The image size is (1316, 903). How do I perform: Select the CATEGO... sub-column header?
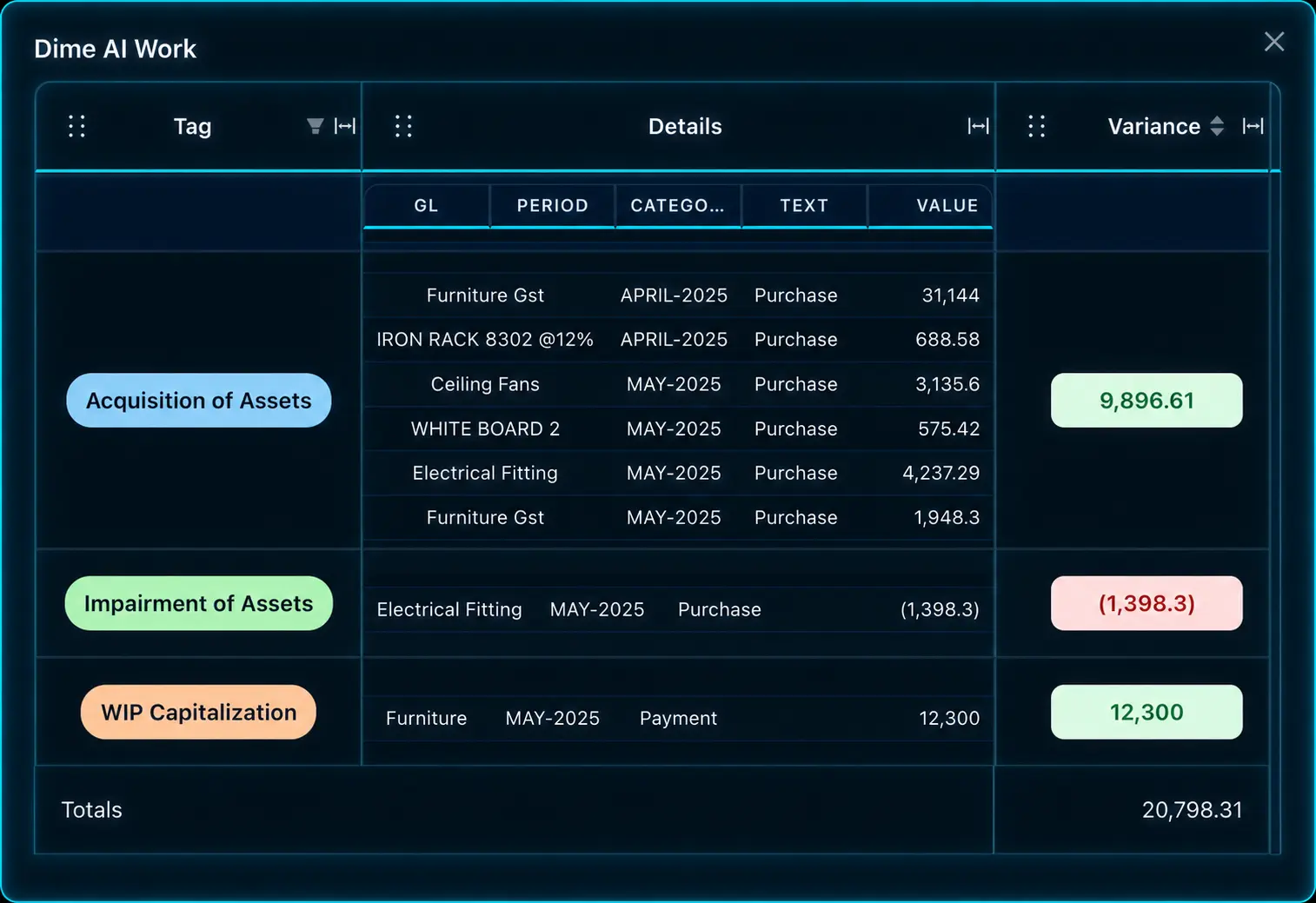point(678,206)
